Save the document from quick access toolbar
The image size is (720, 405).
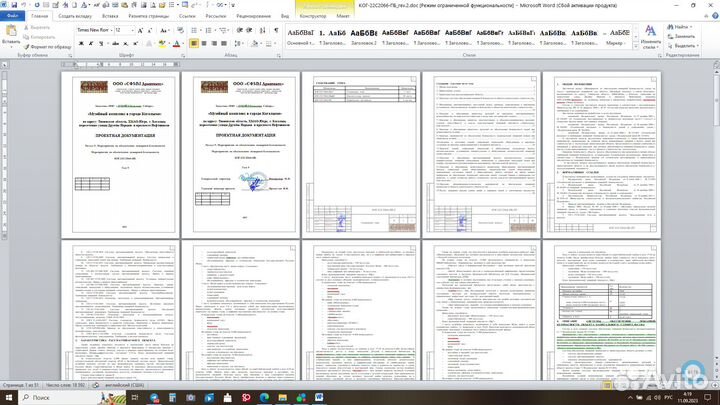tap(14, 5)
